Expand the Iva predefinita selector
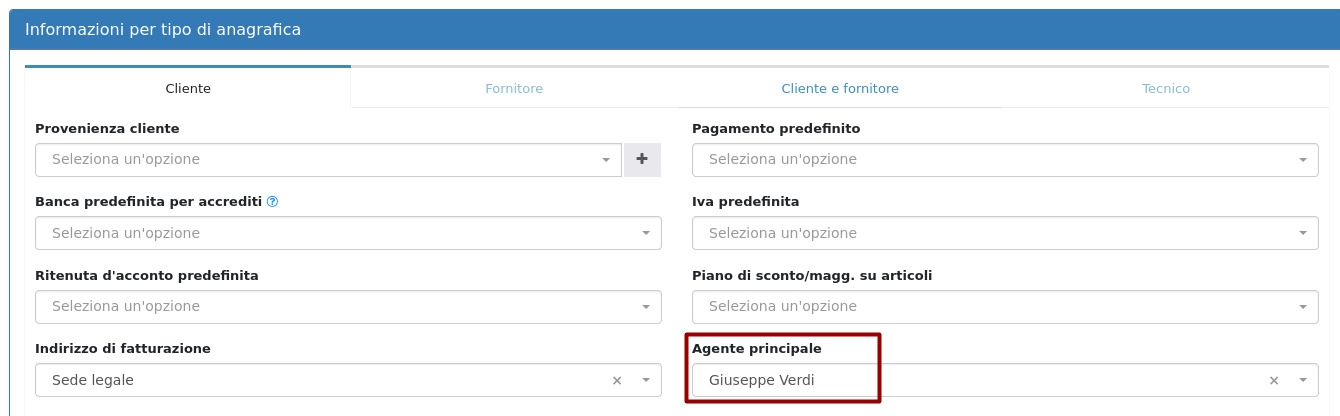The width and height of the screenshot is (1340, 416). [1004, 233]
